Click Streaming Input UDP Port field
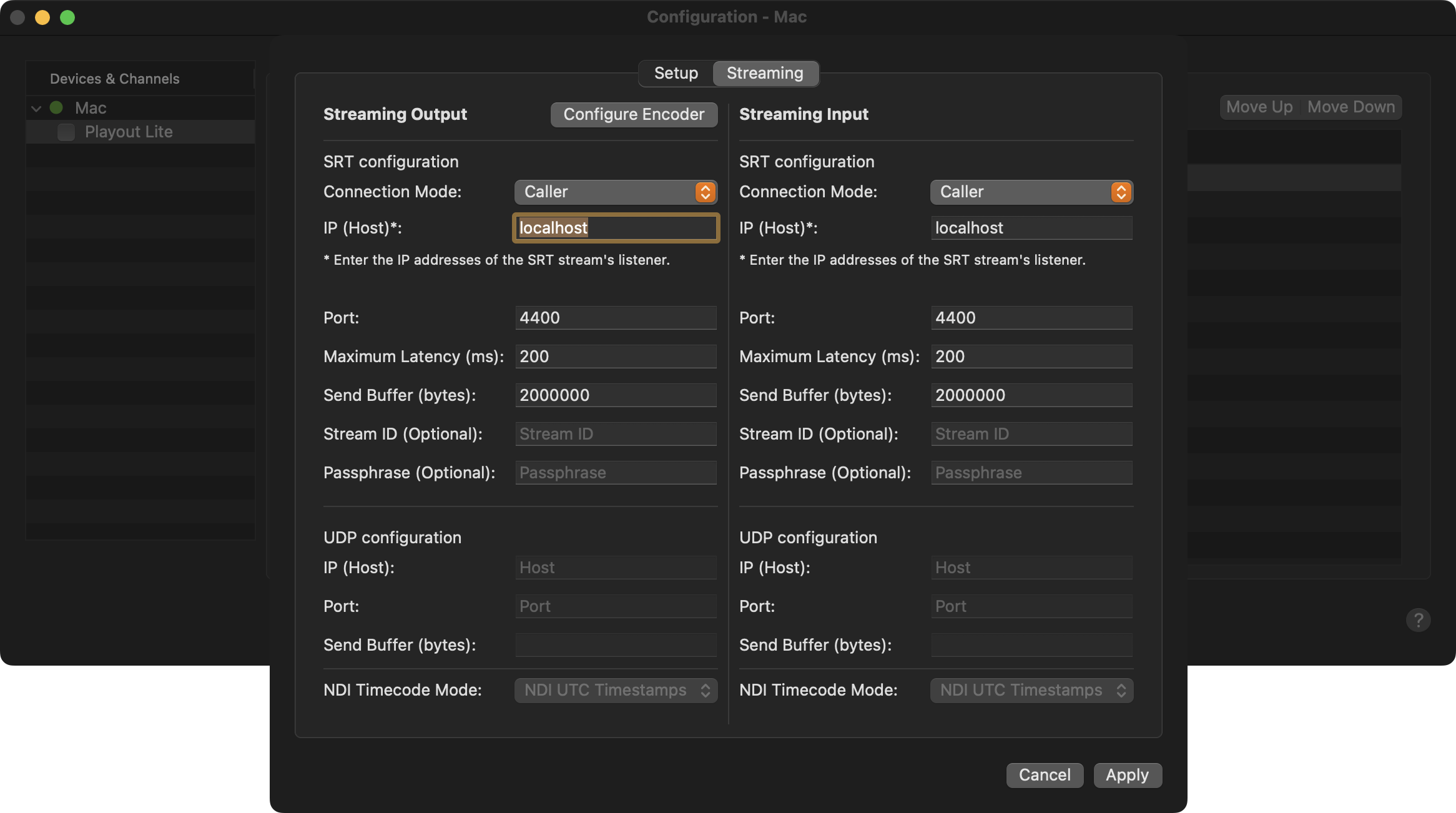 pos(1031,606)
